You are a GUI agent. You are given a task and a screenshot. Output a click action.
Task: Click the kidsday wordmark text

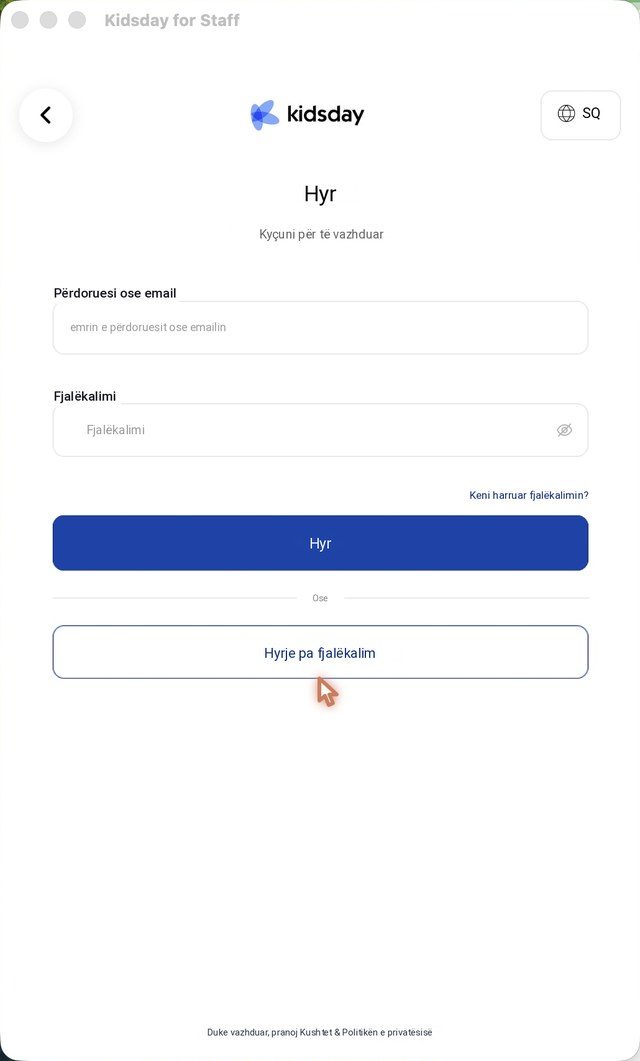click(x=325, y=114)
